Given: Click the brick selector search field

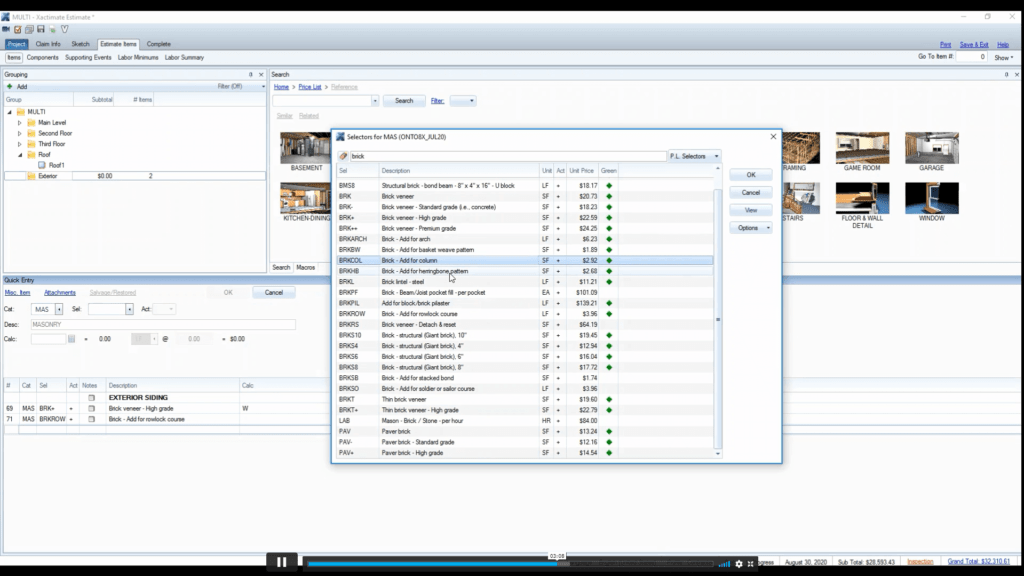Looking at the screenshot, I should pos(508,156).
